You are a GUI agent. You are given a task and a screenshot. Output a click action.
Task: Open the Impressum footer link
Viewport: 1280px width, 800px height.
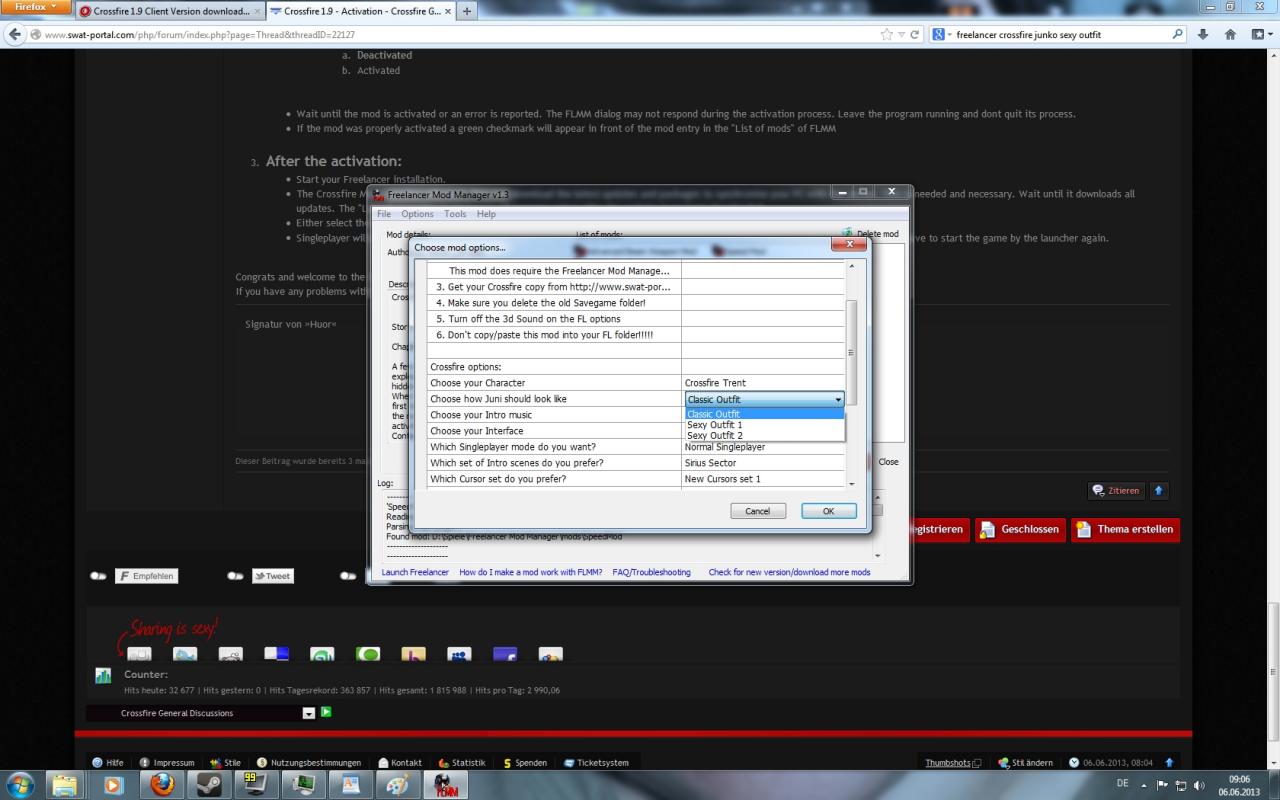pyautogui.click(x=167, y=763)
